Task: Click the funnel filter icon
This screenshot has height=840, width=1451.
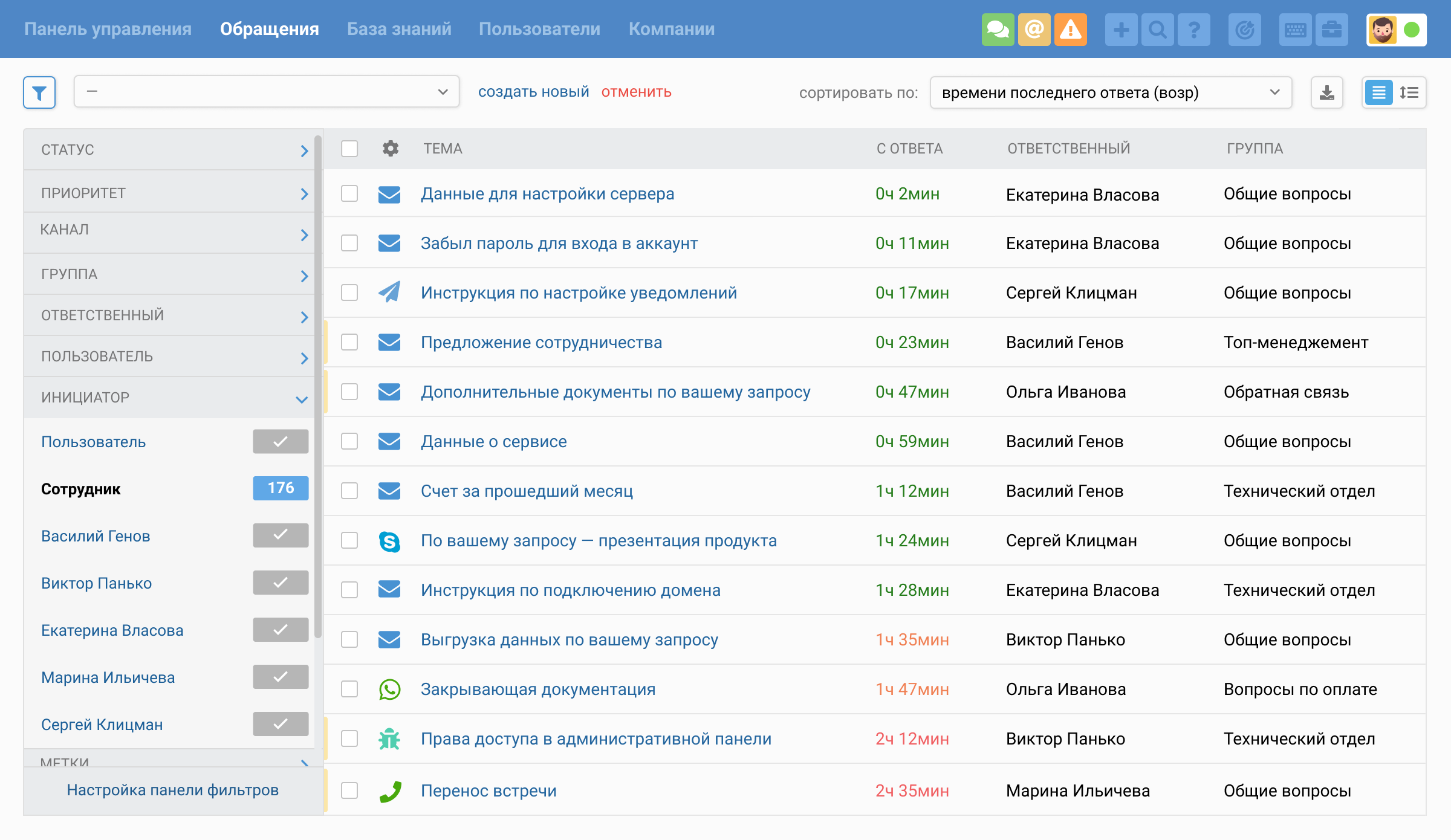Action: click(39, 92)
